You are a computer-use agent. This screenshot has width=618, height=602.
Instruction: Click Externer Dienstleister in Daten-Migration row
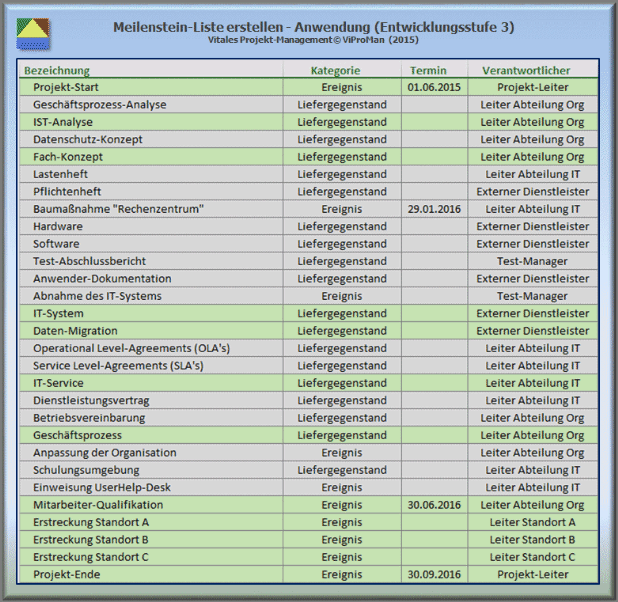[533, 331]
